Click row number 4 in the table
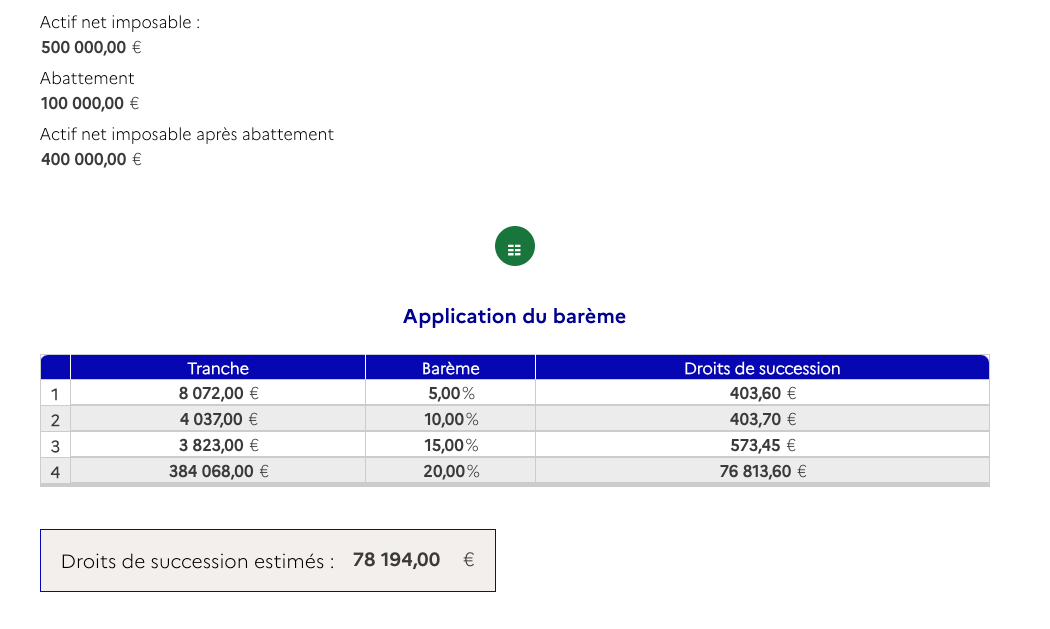Screen dimensions: 1050x629 click(55, 472)
